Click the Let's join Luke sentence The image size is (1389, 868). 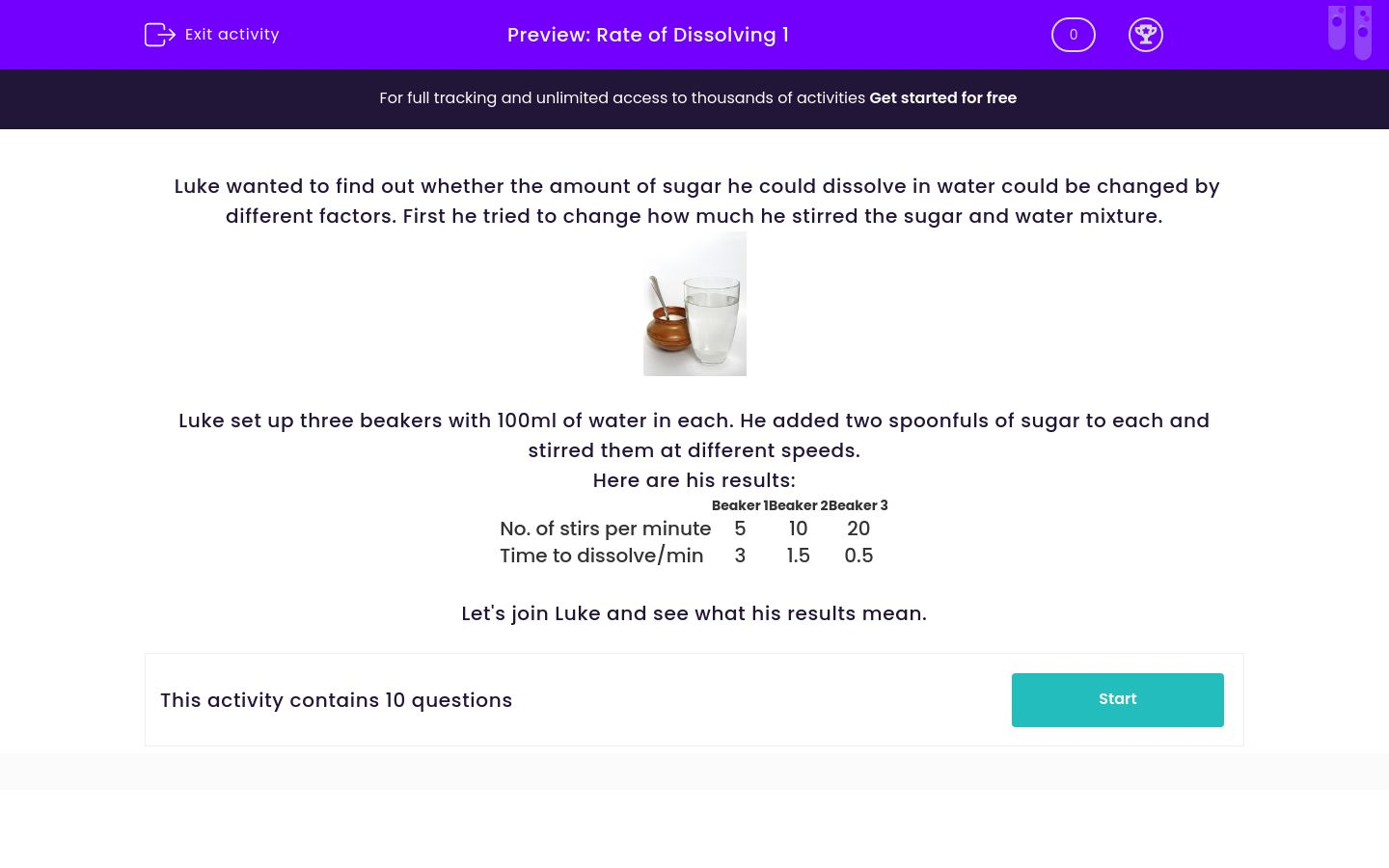coord(694,613)
